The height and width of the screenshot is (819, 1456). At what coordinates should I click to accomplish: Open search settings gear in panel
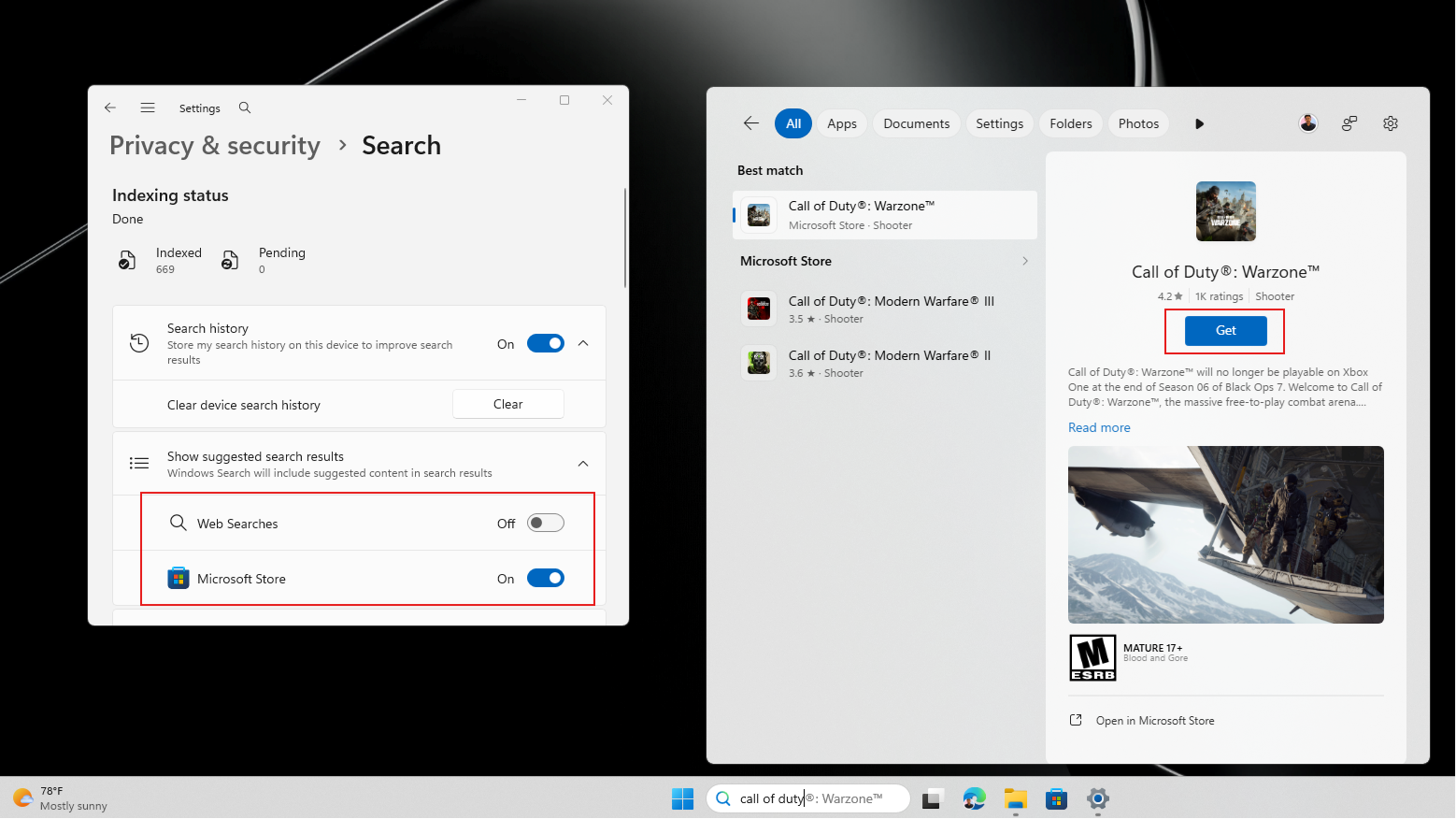pyautogui.click(x=1391, y=123)
